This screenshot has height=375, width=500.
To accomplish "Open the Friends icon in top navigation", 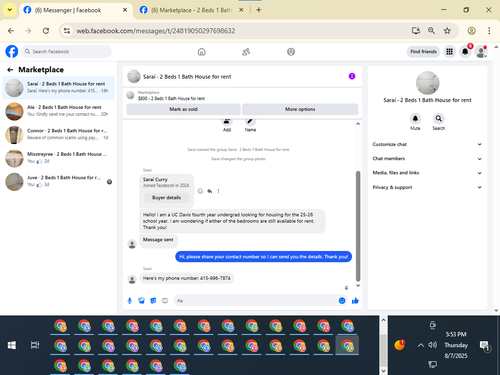I will 246,52.
